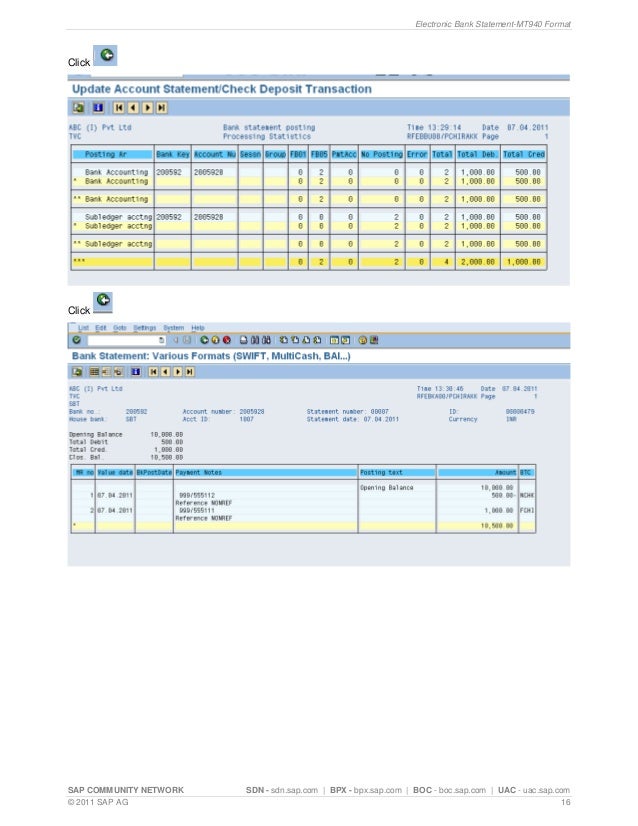Click the 'FB01' column header

point(298,154)
